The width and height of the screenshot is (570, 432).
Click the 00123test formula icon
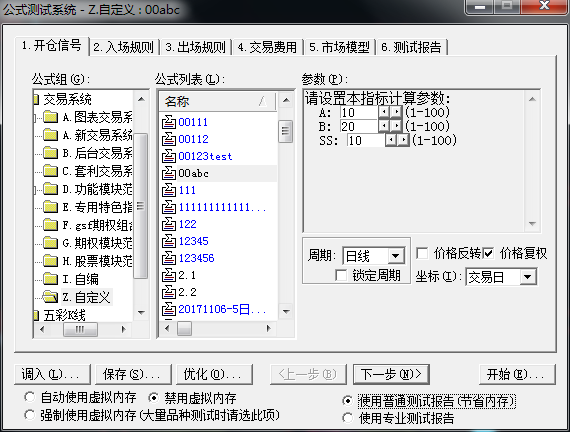[x=169, y=156]
